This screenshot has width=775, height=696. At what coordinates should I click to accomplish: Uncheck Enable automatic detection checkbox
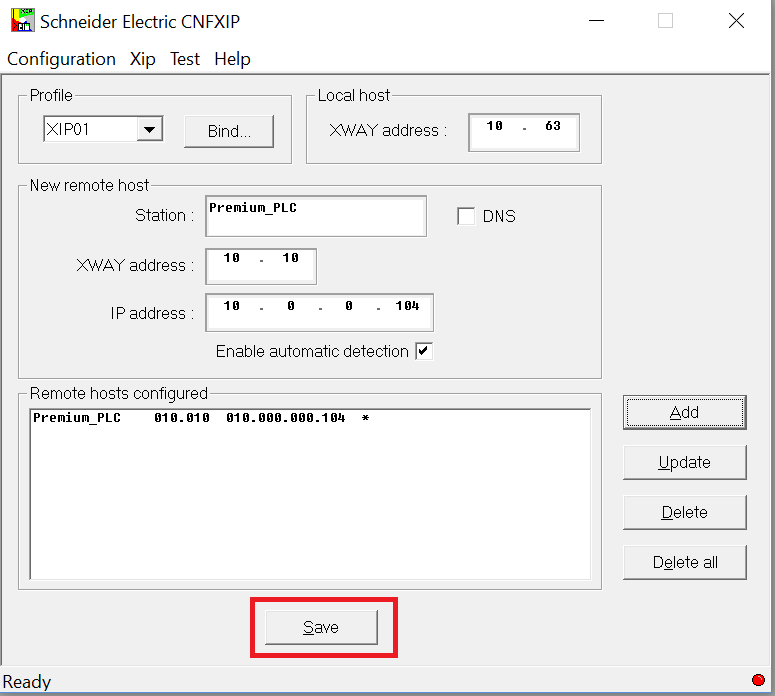424,351
